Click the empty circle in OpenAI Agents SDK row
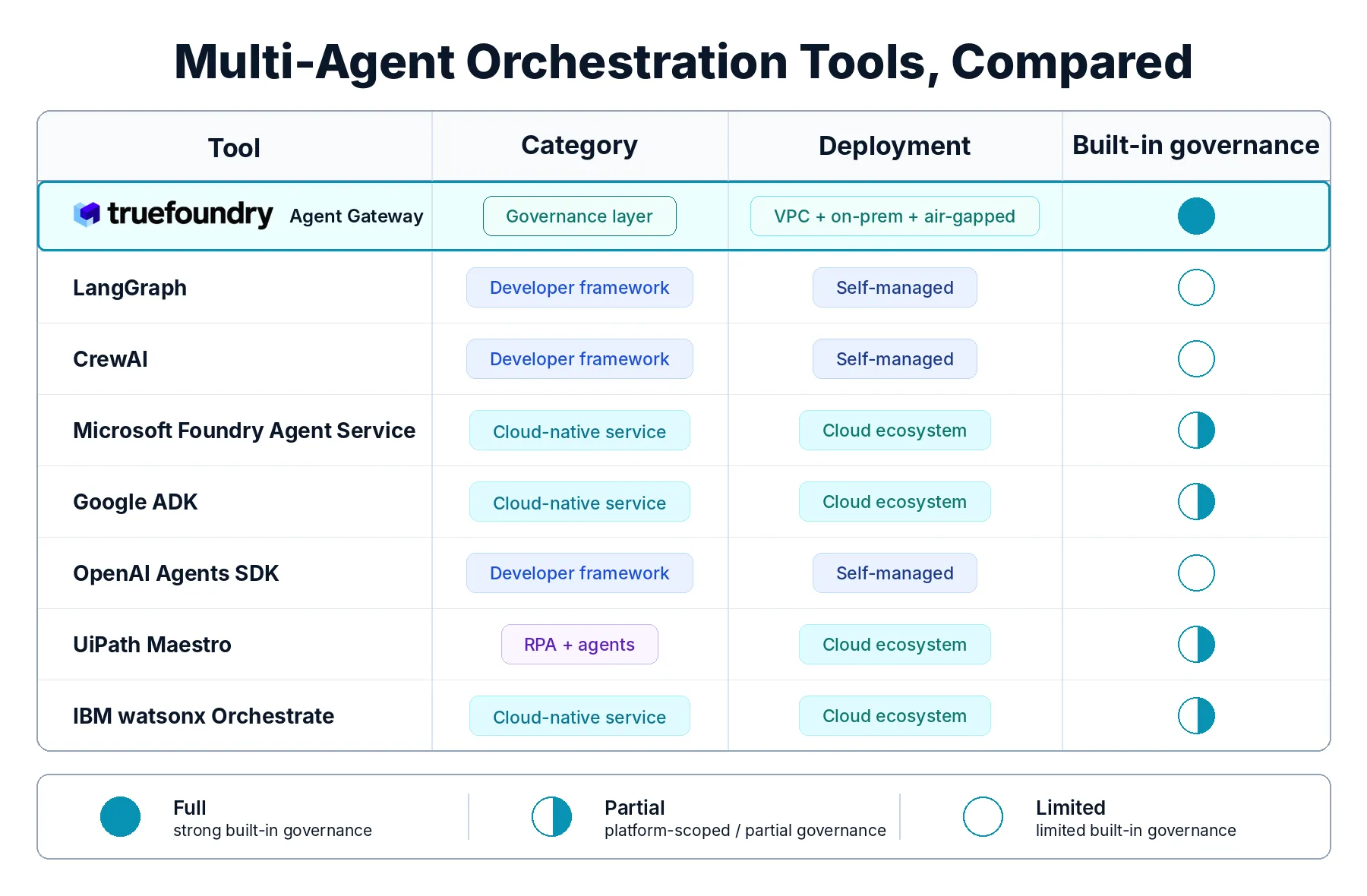This screenshot has height=896, width=1367. pyautogui.click(x=1196, y=573)
